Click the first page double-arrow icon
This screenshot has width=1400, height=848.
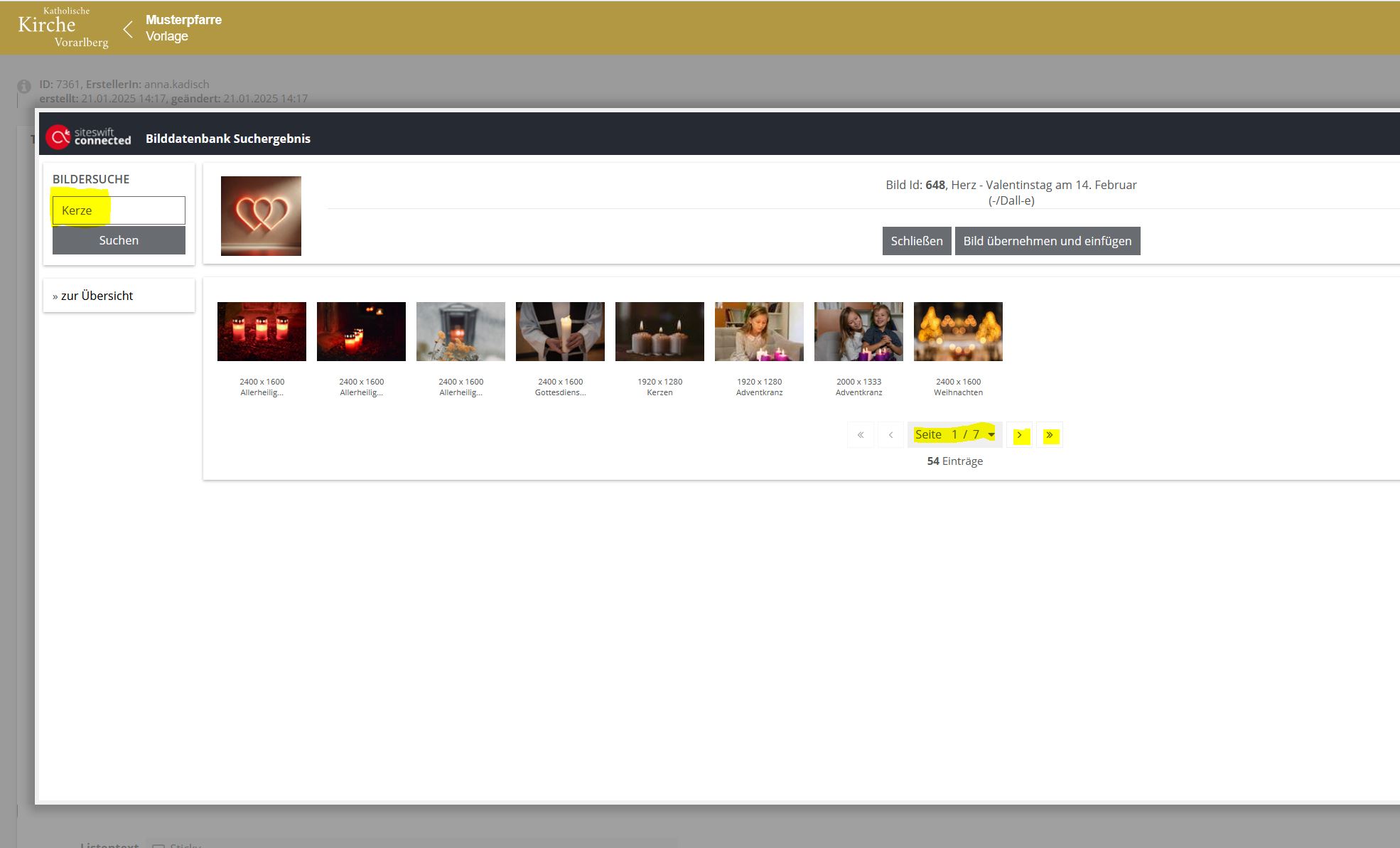tap(861, 435)
